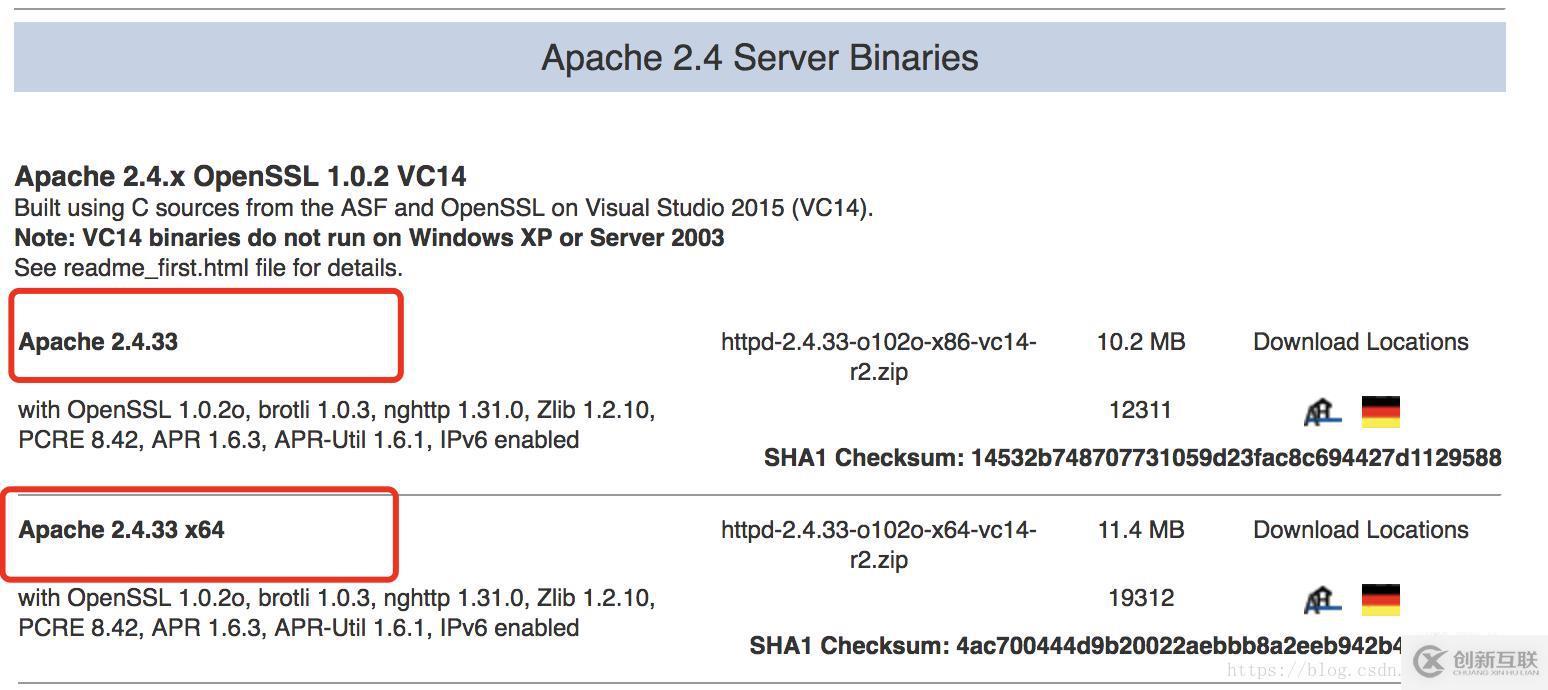Download httpd-2.4.33-o102o-x64-vc14-r2.zip
The height and width of the screenshot is (690, 1548).
(x=878, y=544)
